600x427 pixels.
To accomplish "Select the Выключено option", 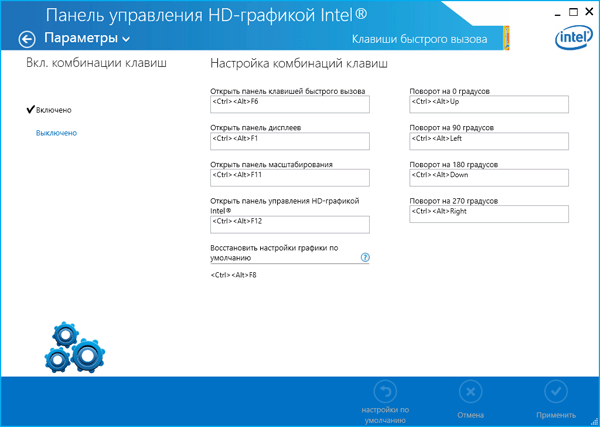I will pyautogui.click(x=56, y=133).
